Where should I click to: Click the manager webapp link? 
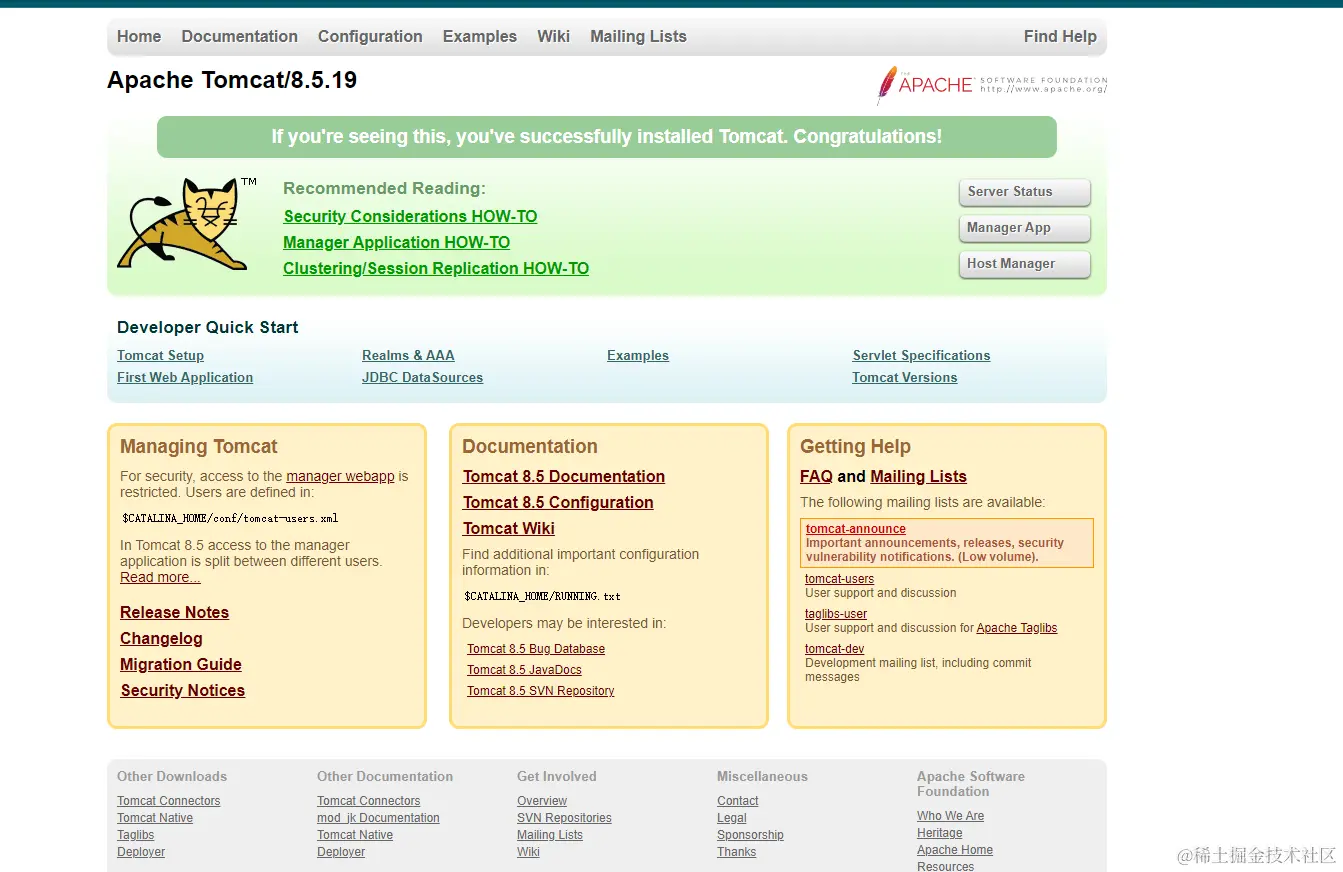340,476
